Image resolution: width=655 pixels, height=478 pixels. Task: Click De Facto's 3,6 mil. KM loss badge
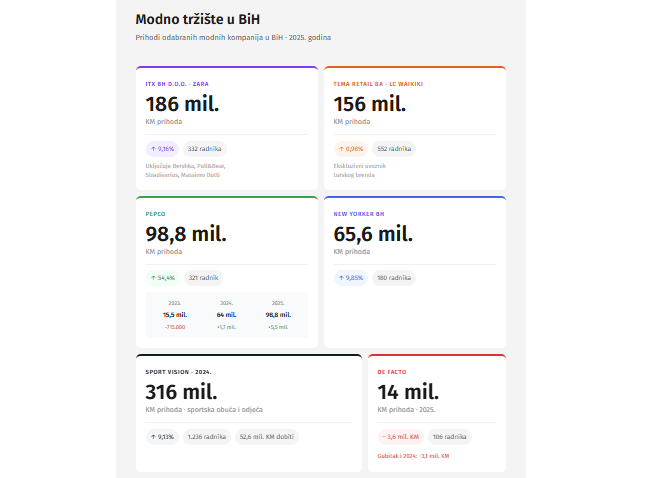(399, 436)
